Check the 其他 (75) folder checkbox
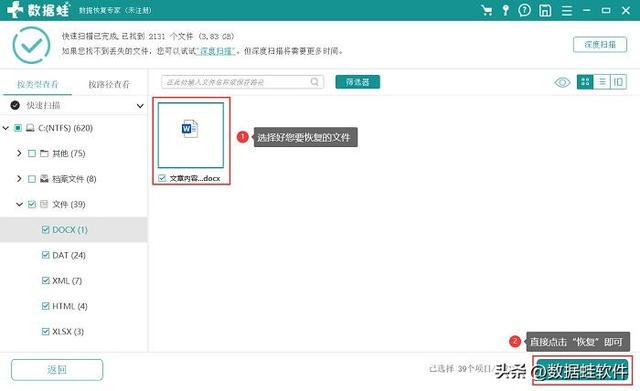 pyautogui.click(x=32, y=153)
